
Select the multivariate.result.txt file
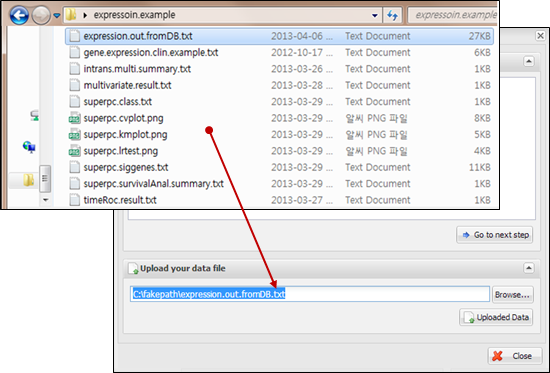(x=279, y=85)
